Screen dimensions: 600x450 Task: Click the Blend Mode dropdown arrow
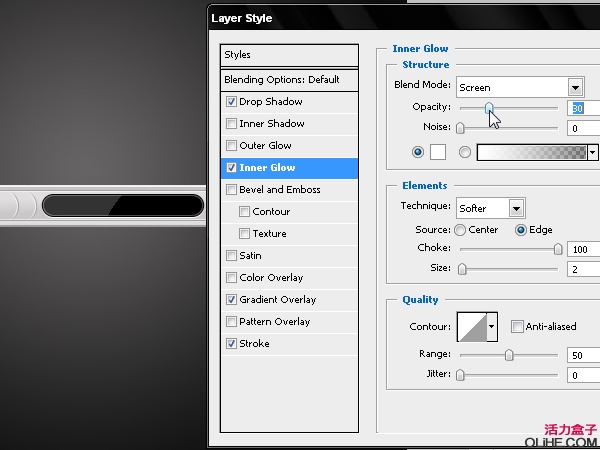click(x=575, y=88)
